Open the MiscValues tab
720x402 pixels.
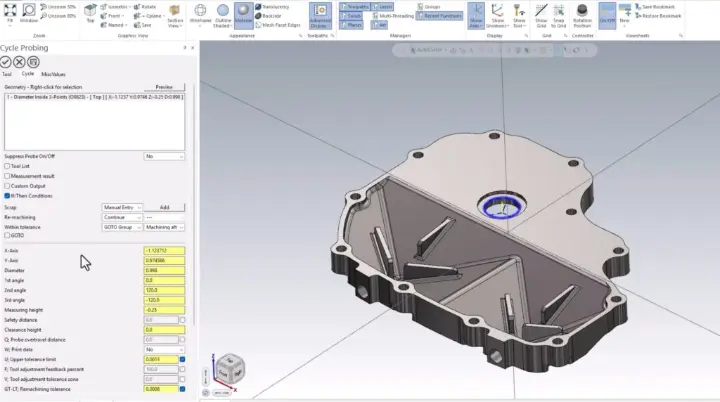pyautogui.click(x=52, y=74)
